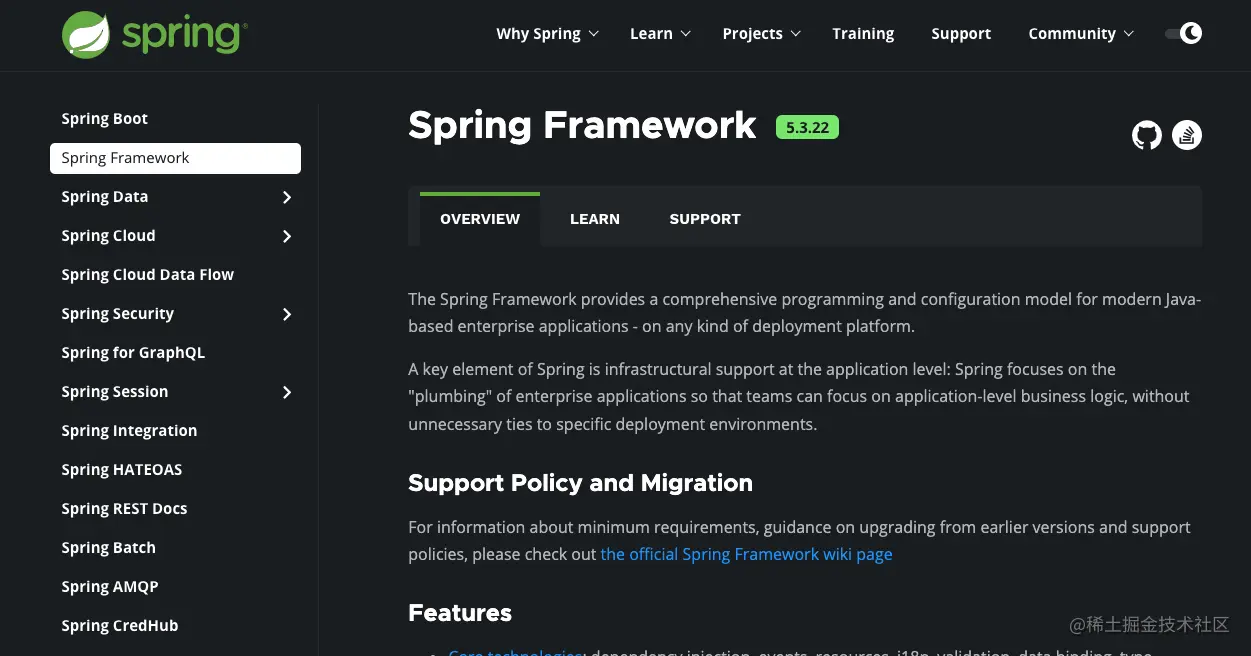Open Spring HATEOAS project

click(x=121, y=470)
